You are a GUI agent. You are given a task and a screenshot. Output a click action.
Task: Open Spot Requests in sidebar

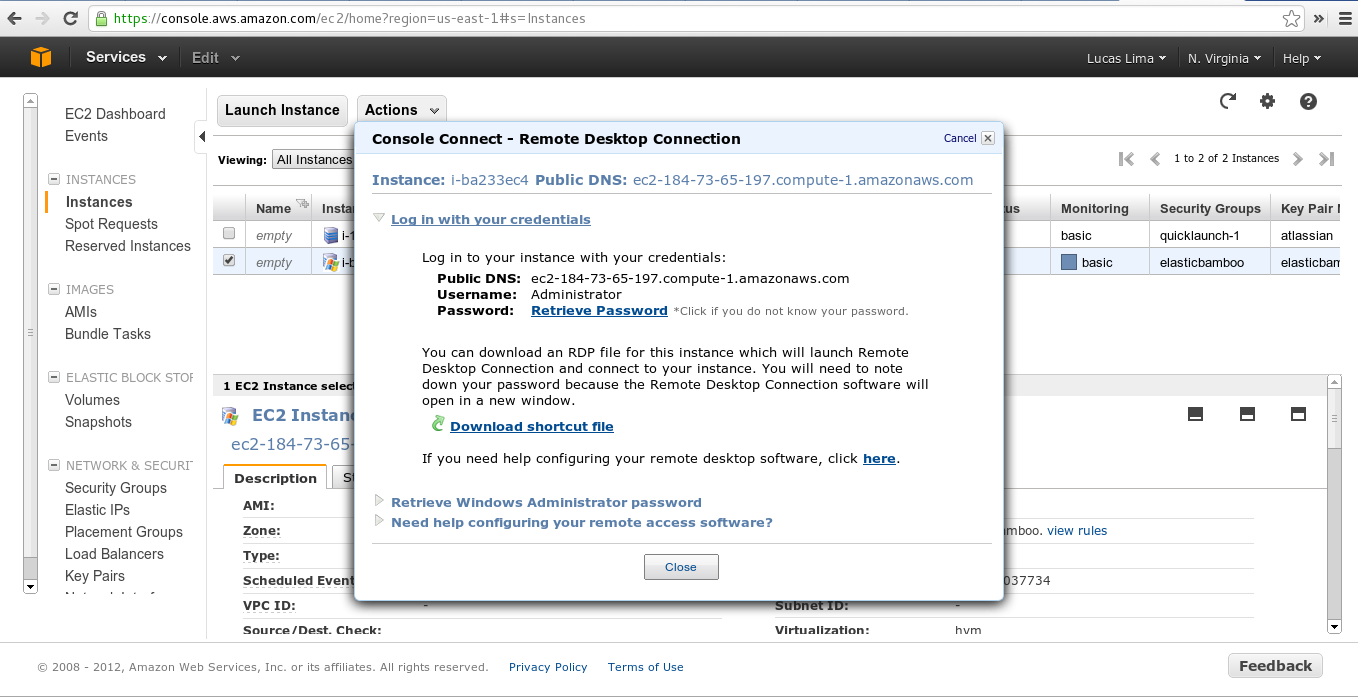111,224
